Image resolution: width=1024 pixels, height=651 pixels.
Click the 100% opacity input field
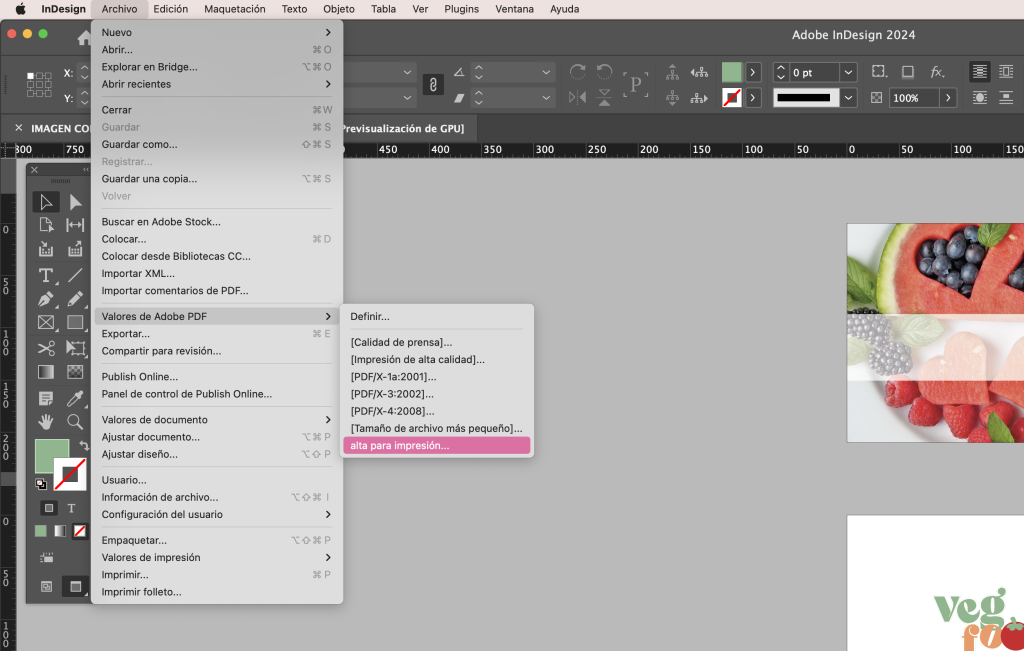click(x=912, y=98)
